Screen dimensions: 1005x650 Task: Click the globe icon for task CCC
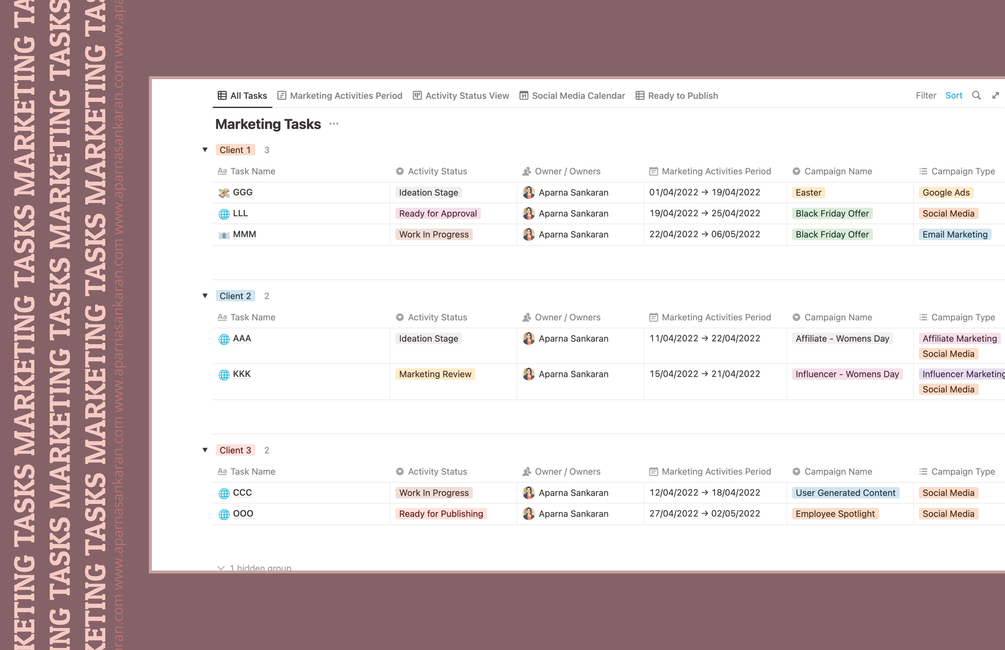coord(224,494)
